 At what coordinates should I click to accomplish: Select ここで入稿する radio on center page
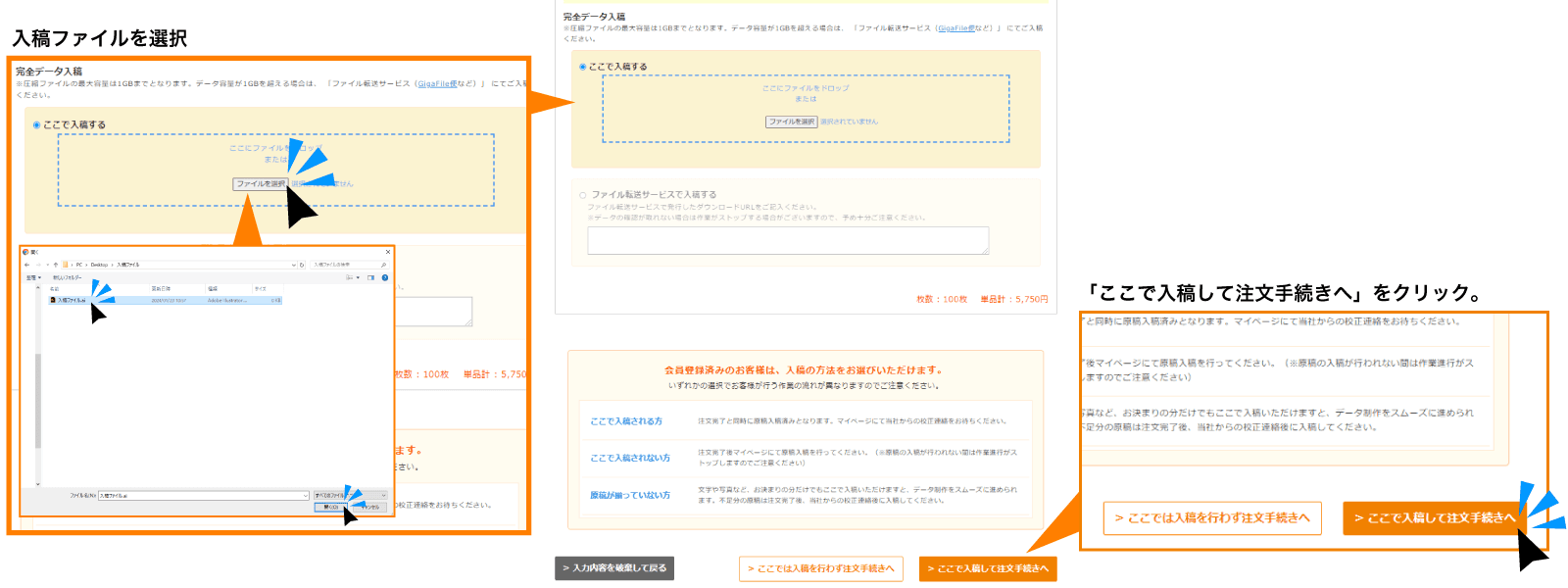(583, 67)
